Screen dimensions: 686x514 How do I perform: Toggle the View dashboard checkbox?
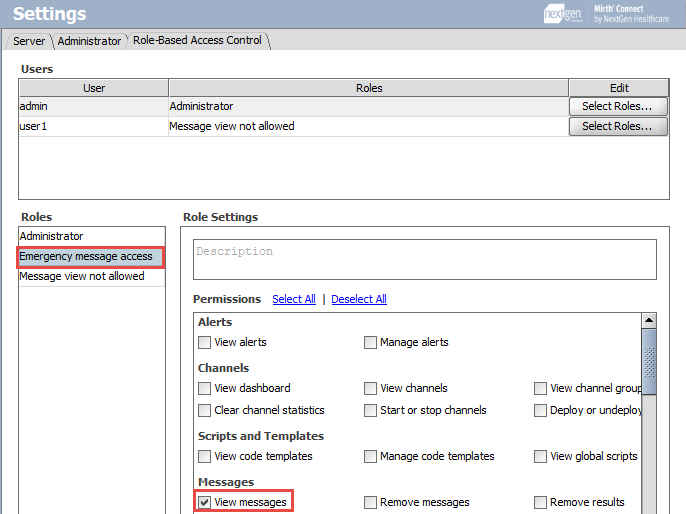(x=205, y=388)
